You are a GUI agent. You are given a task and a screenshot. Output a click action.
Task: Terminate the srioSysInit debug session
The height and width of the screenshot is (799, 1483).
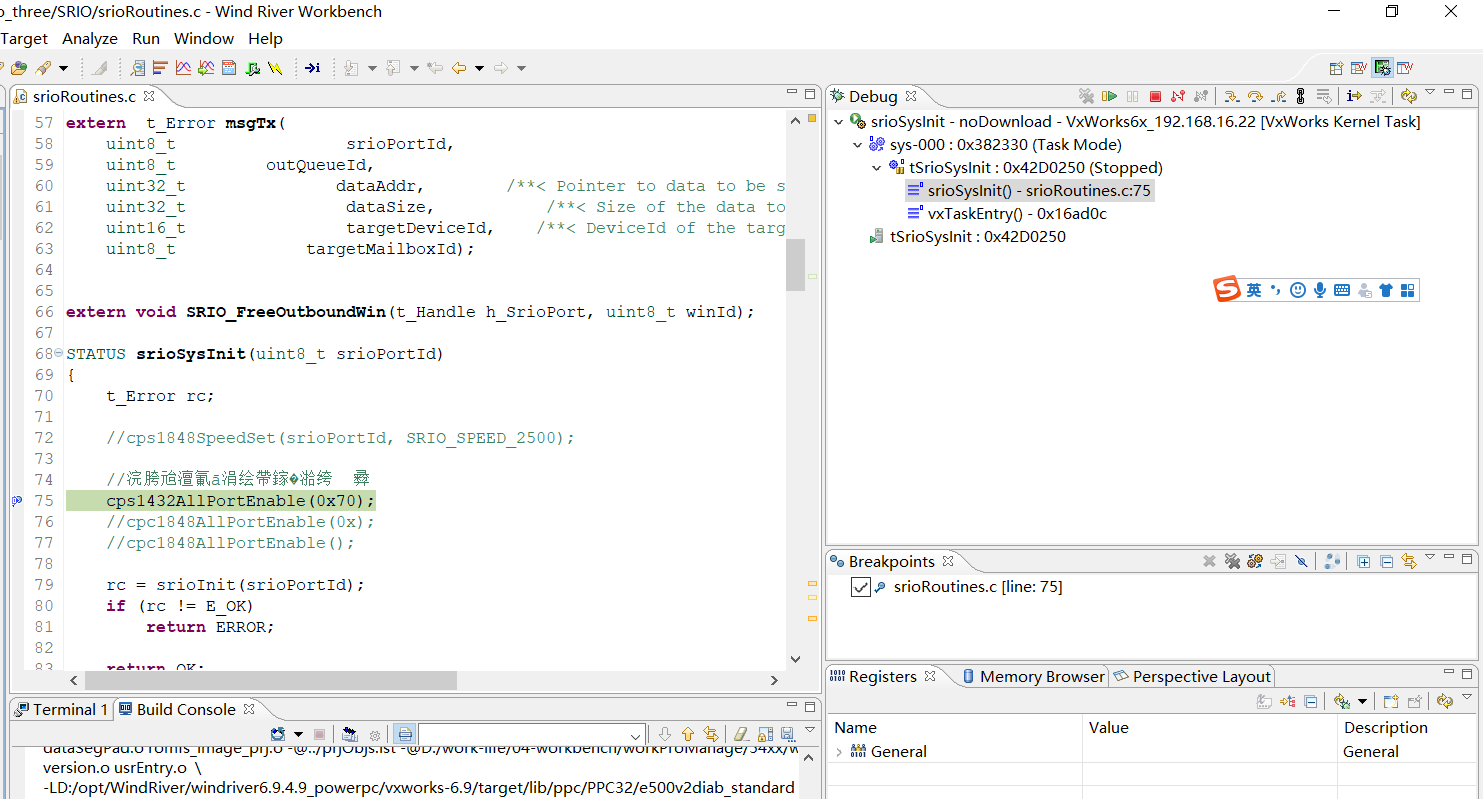click(x=1155, y=96)
